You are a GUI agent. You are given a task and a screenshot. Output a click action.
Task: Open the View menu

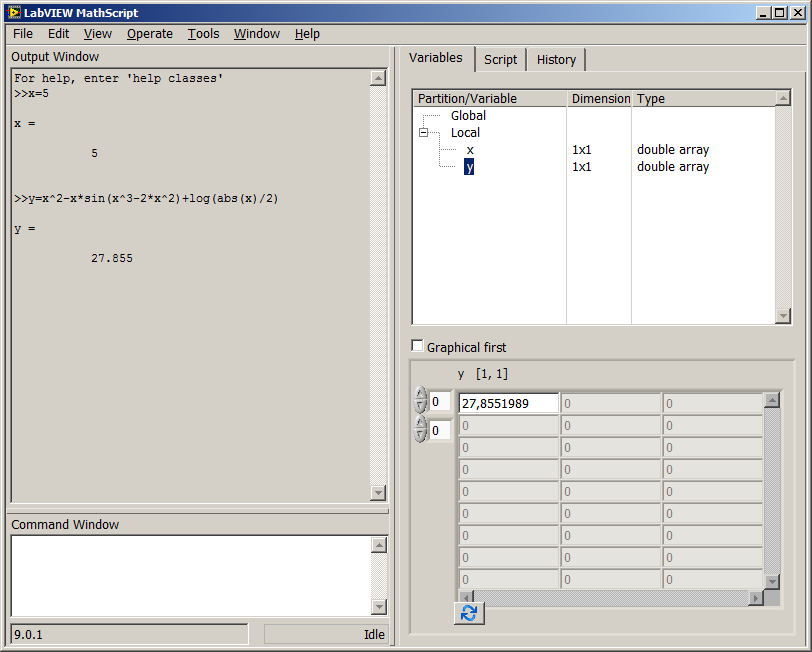pyautogui.click(x=97, y=34)
